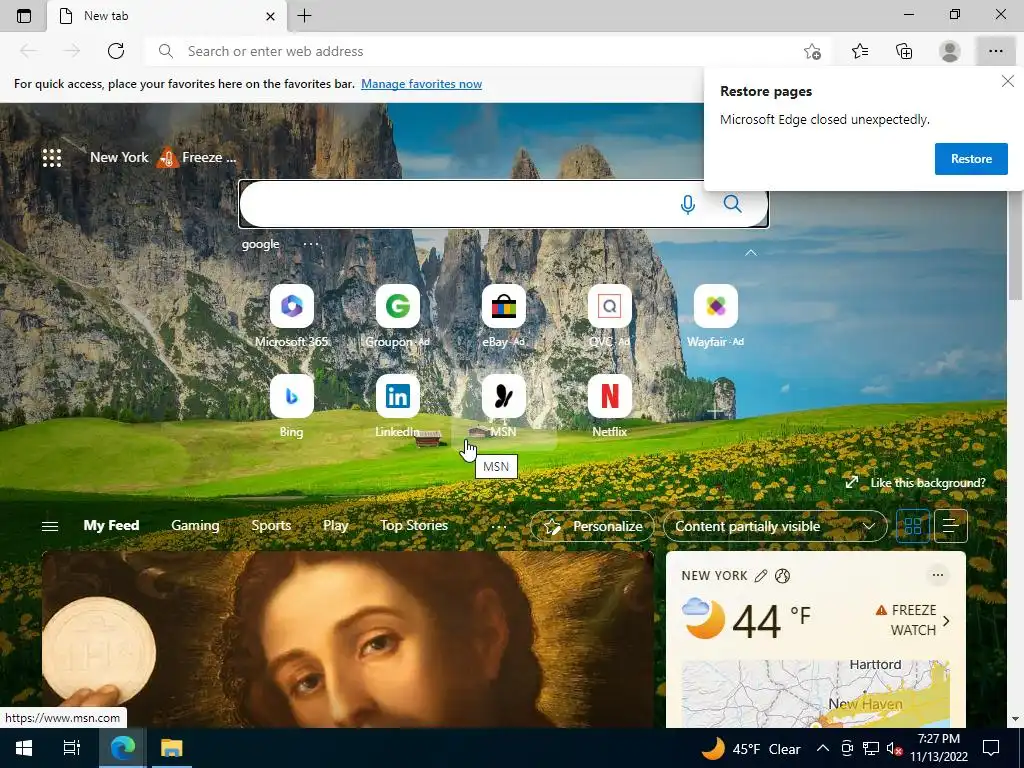Select the Play feed tab
Screen dimensions: 1024x768
click(335, 525)
